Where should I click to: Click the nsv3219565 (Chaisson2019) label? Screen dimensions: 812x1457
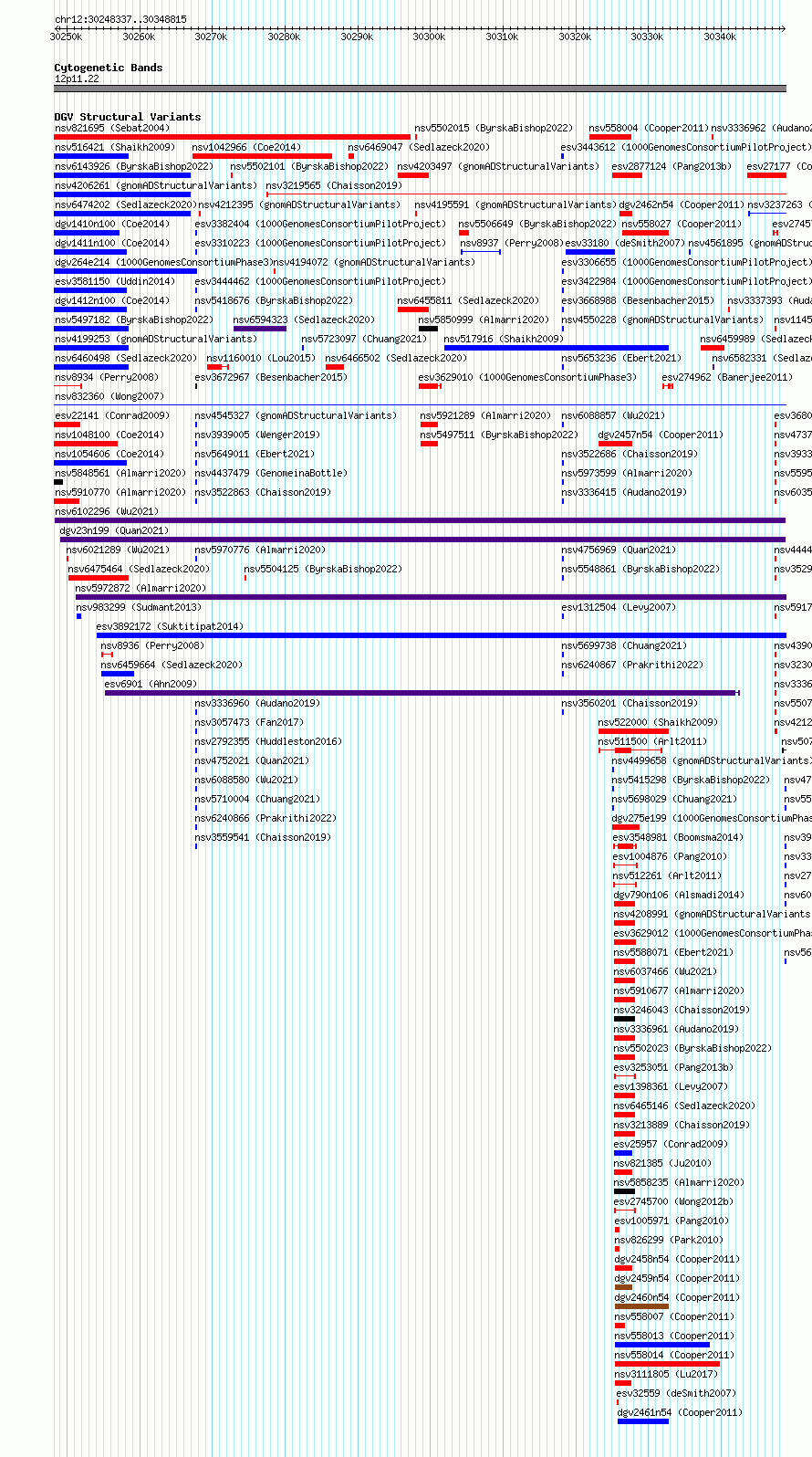click(x=334, y=185)
